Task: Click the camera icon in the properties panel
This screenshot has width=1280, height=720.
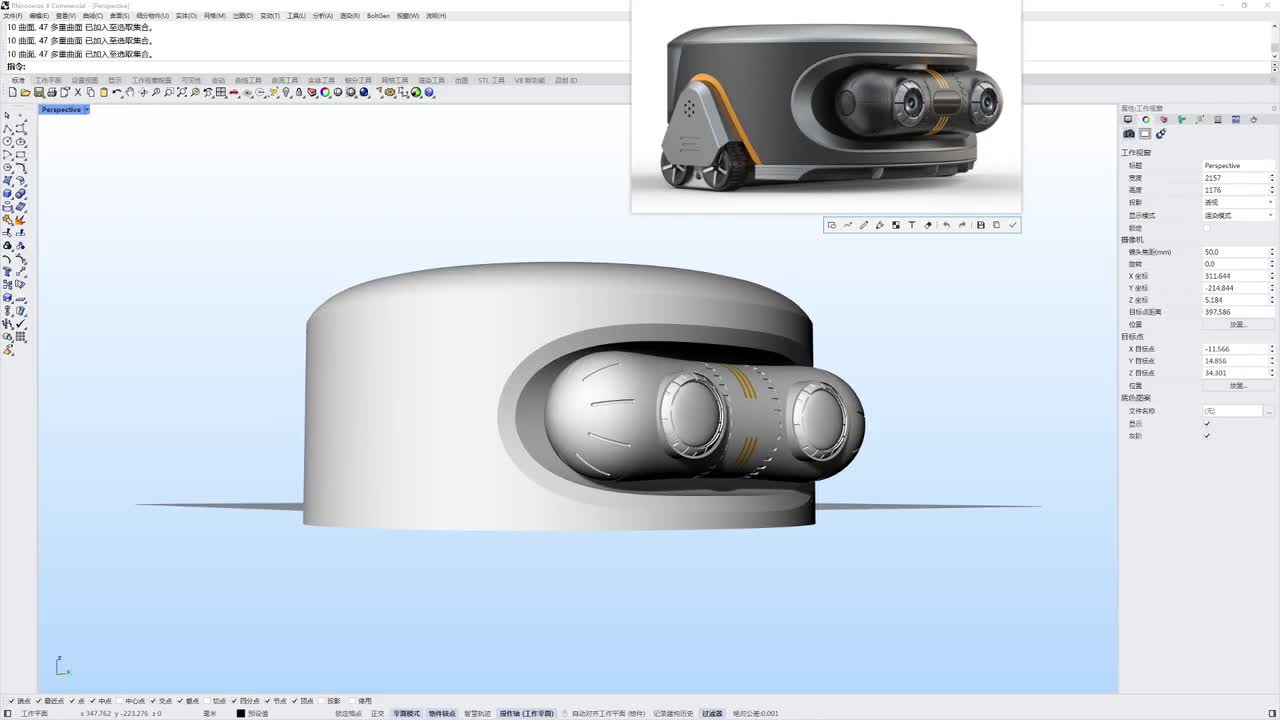Action: (1129, 134)
